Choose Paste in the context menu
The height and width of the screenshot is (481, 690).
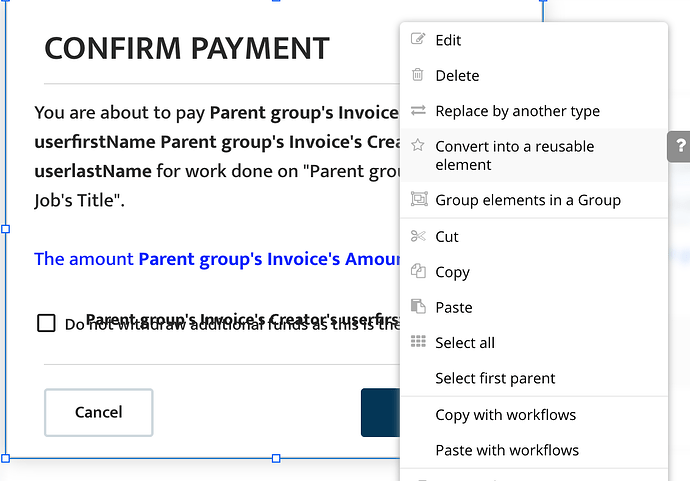(x=534, y=307)
